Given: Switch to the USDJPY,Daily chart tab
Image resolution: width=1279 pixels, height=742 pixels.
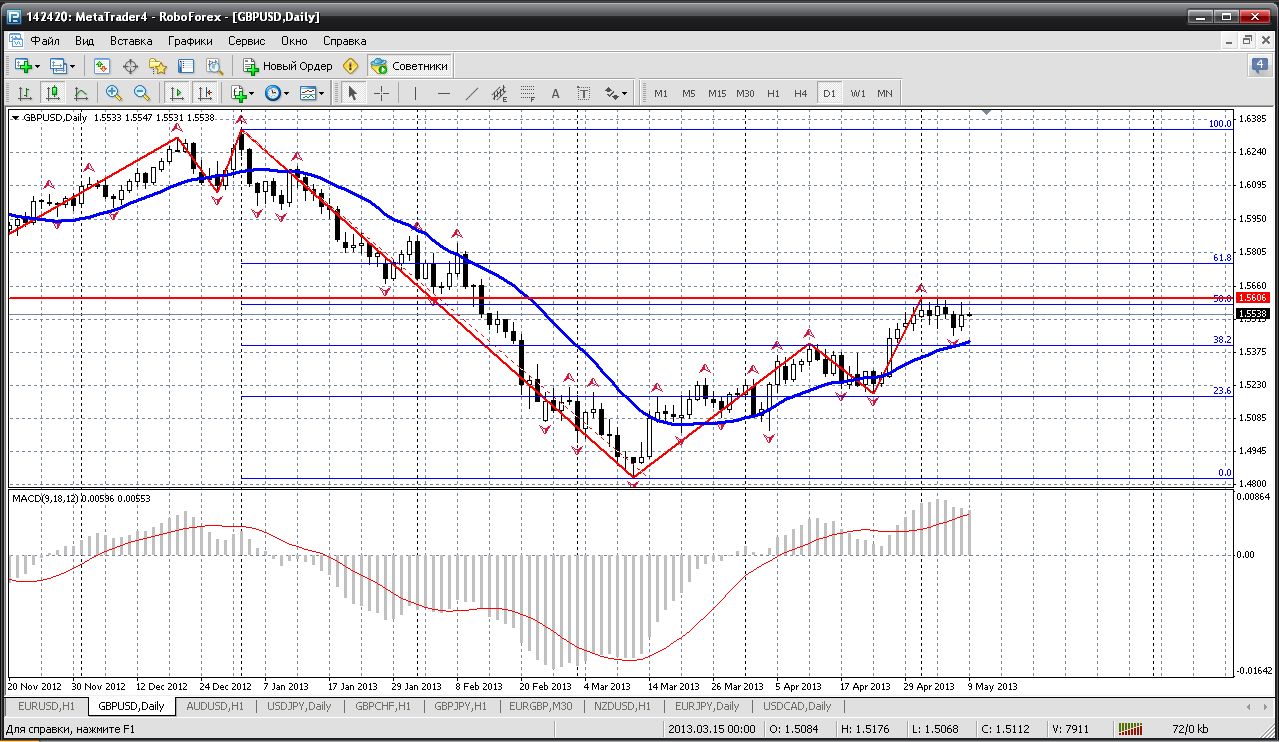Looking at the screenshot, I should point(299,706).
